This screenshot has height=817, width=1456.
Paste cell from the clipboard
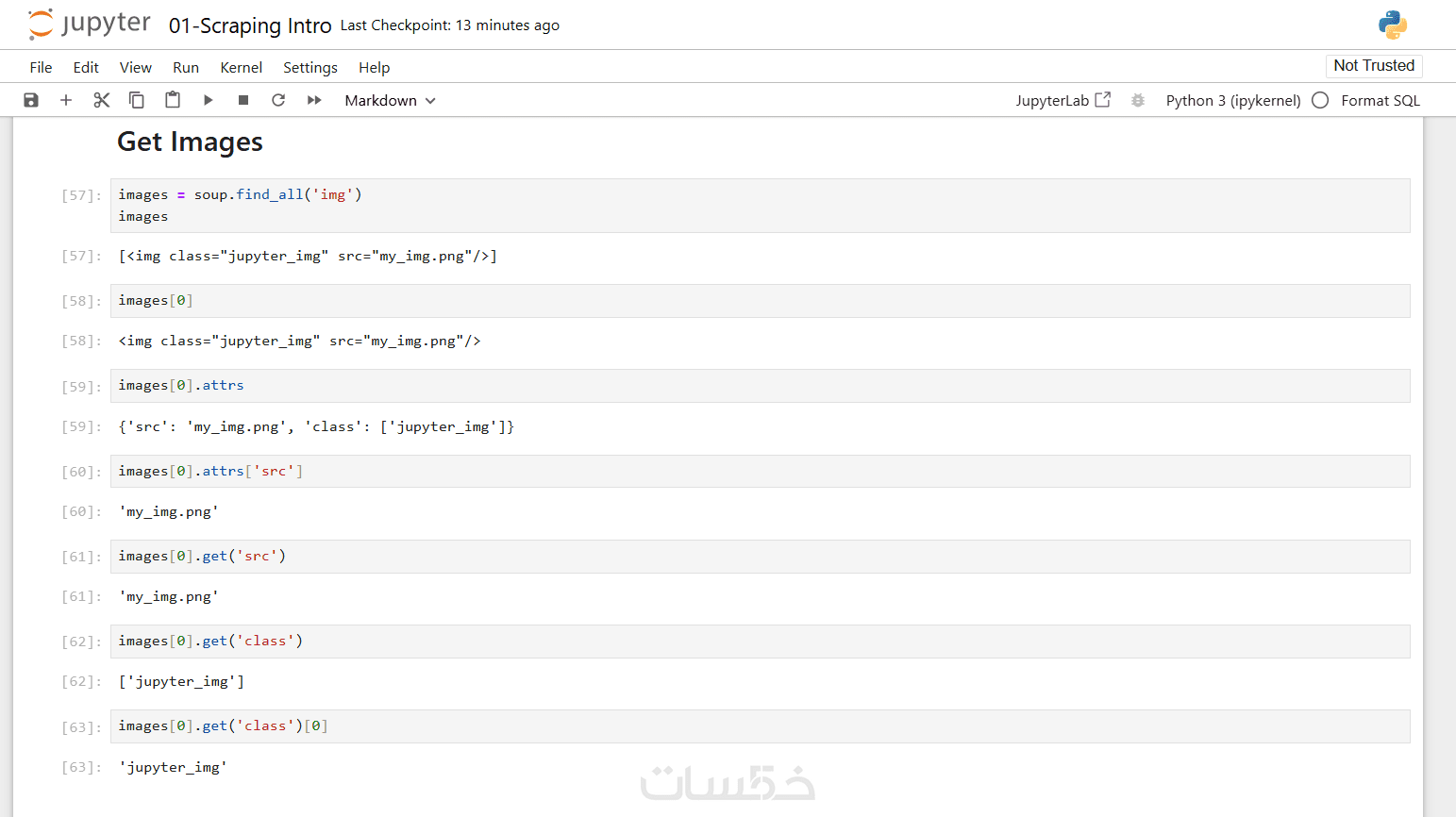point(173,100)
